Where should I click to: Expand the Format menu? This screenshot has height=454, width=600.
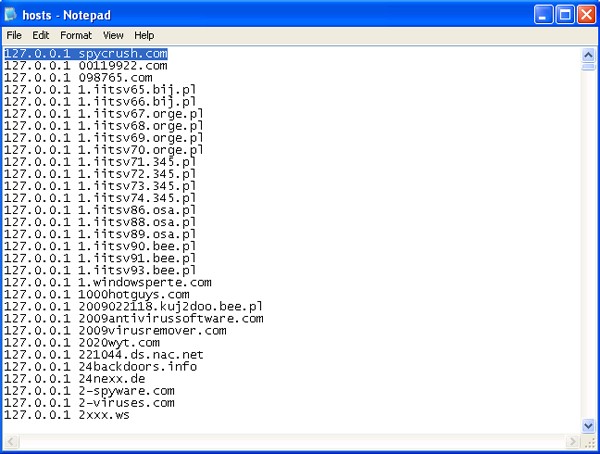[76, 35]
